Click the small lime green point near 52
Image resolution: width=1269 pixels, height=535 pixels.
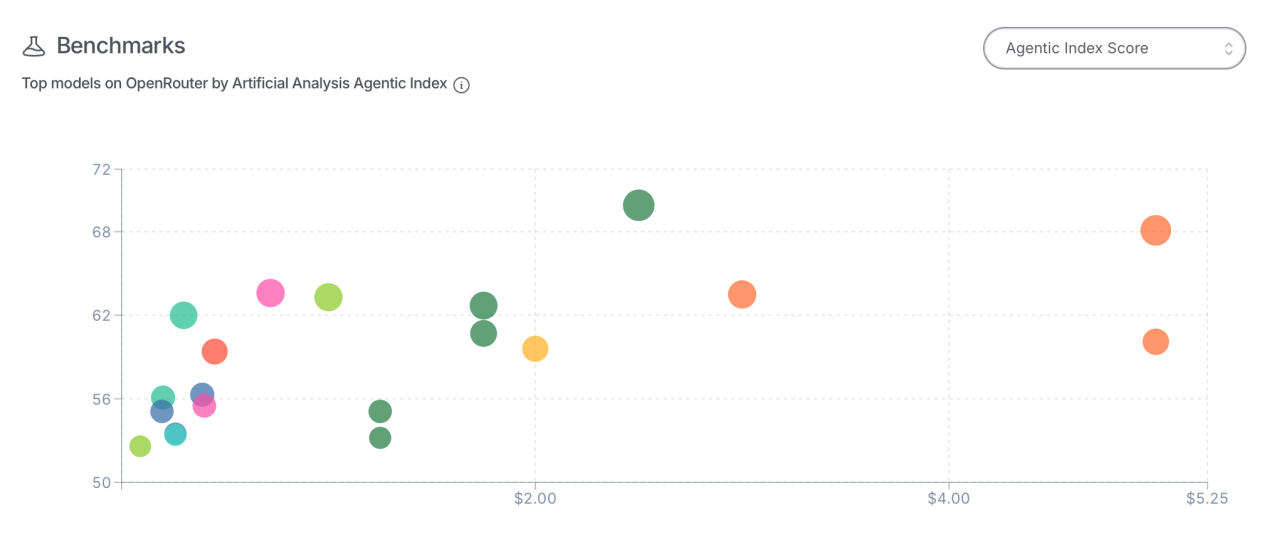[x=140, y=445]
